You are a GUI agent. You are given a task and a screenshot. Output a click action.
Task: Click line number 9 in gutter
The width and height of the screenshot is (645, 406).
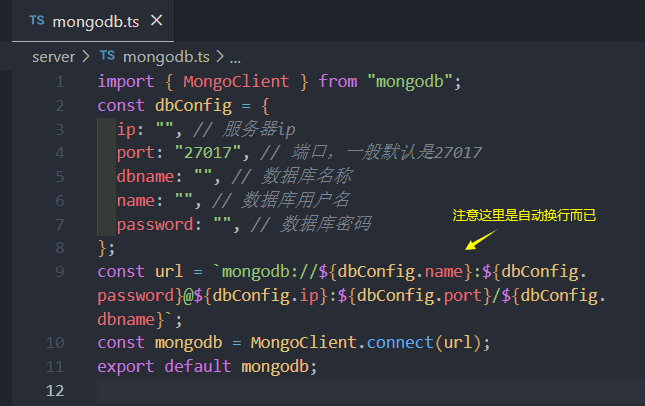(60, 271)
